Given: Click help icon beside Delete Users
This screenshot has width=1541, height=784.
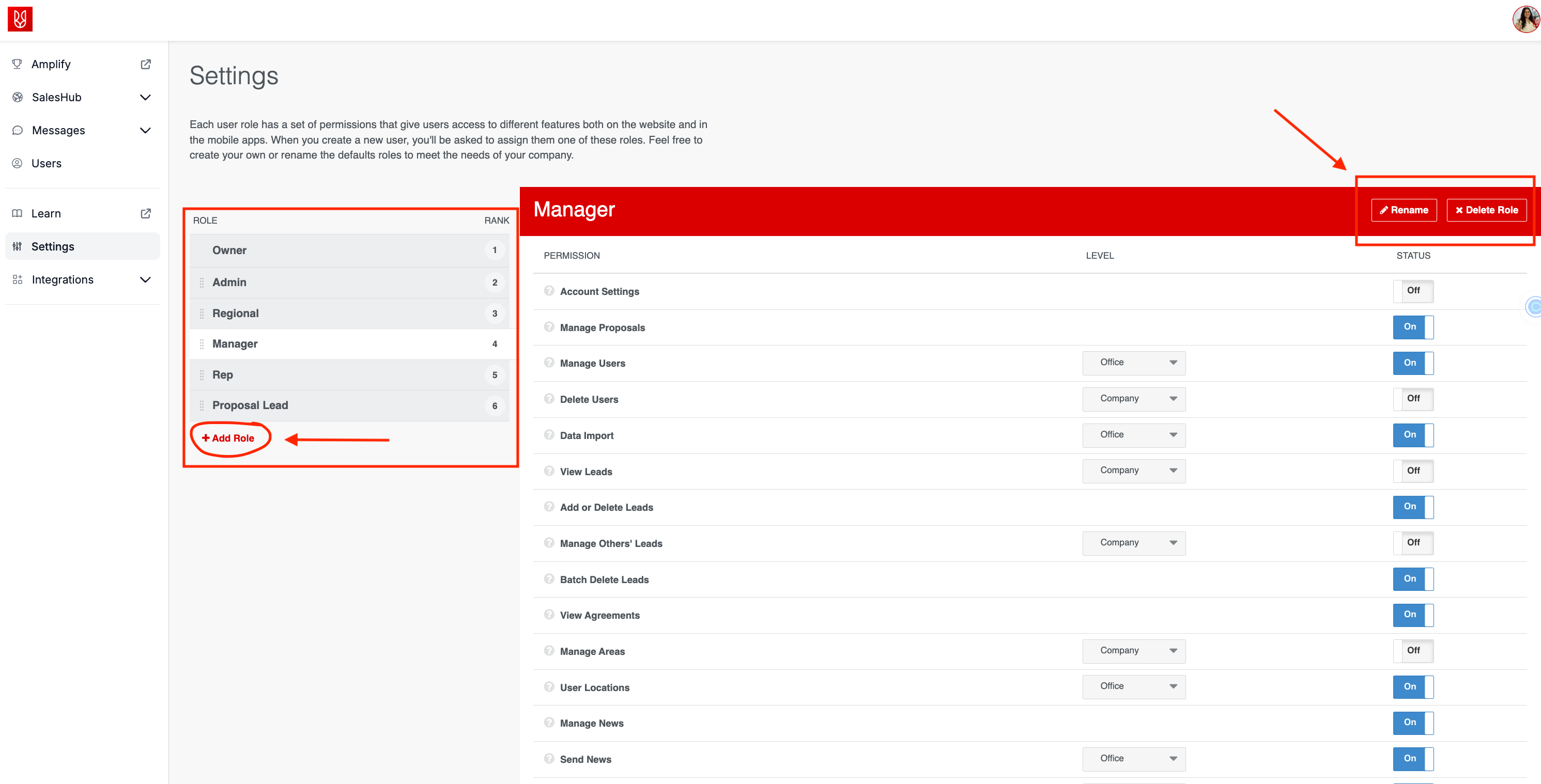Looking at the screenshot, I should (x=549, y=398).
